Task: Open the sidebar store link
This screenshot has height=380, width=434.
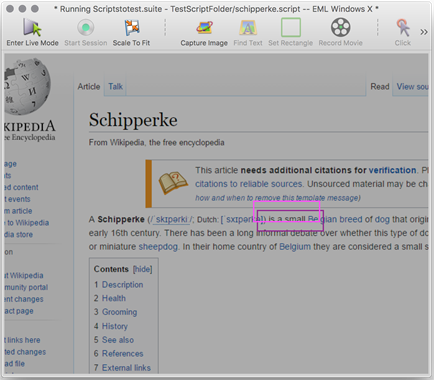Action: point(19,235)
